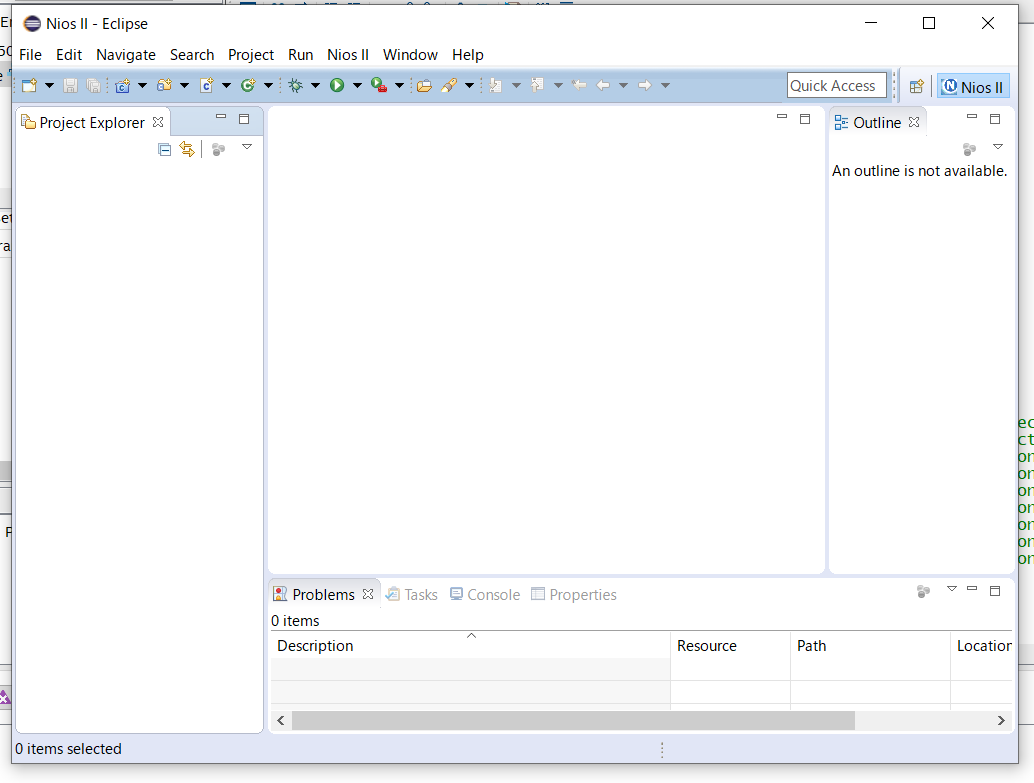Open the New wizard dropdown arrow
Image resolution: width=1034 pixels, height=783 pixels.
point(49,85)
